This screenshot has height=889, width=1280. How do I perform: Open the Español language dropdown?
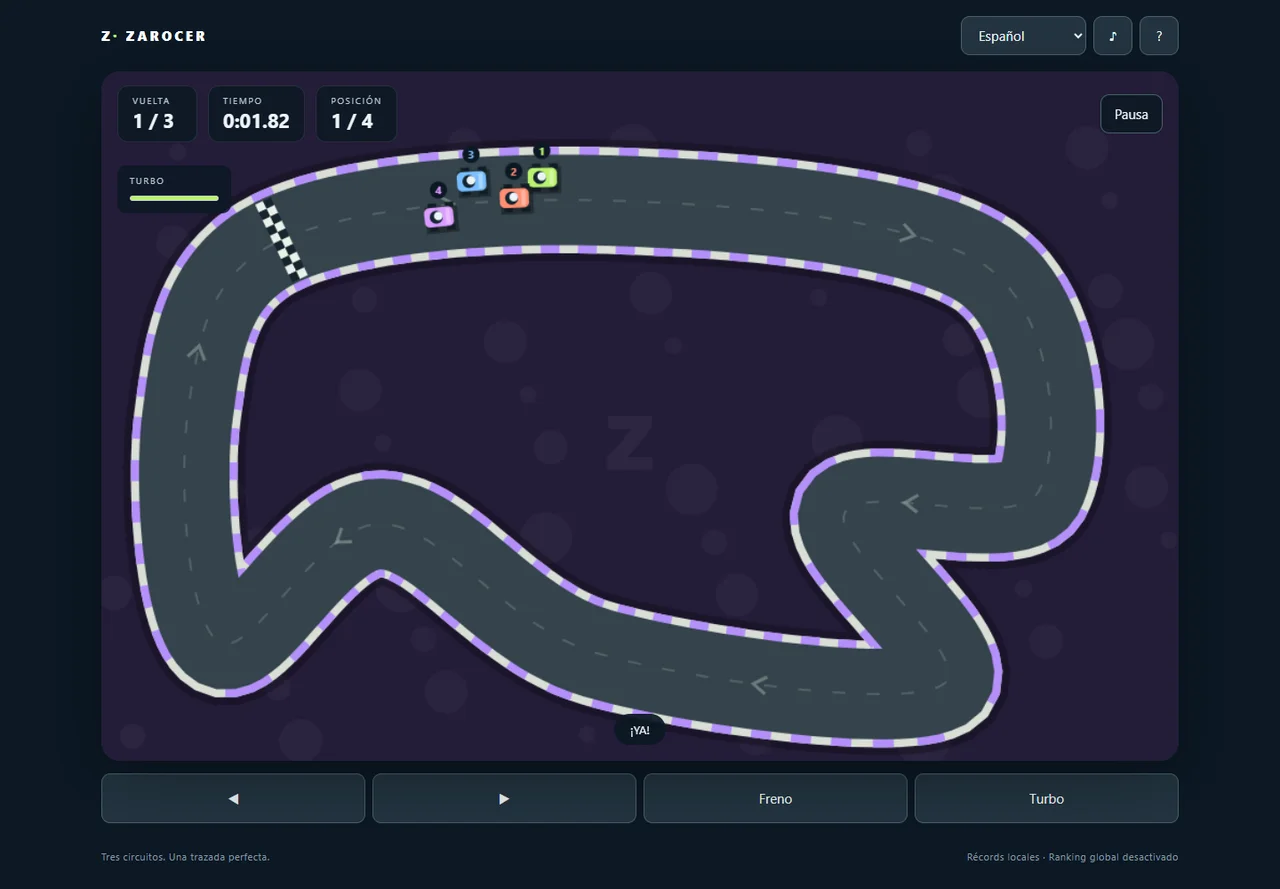click(1023, 36)
